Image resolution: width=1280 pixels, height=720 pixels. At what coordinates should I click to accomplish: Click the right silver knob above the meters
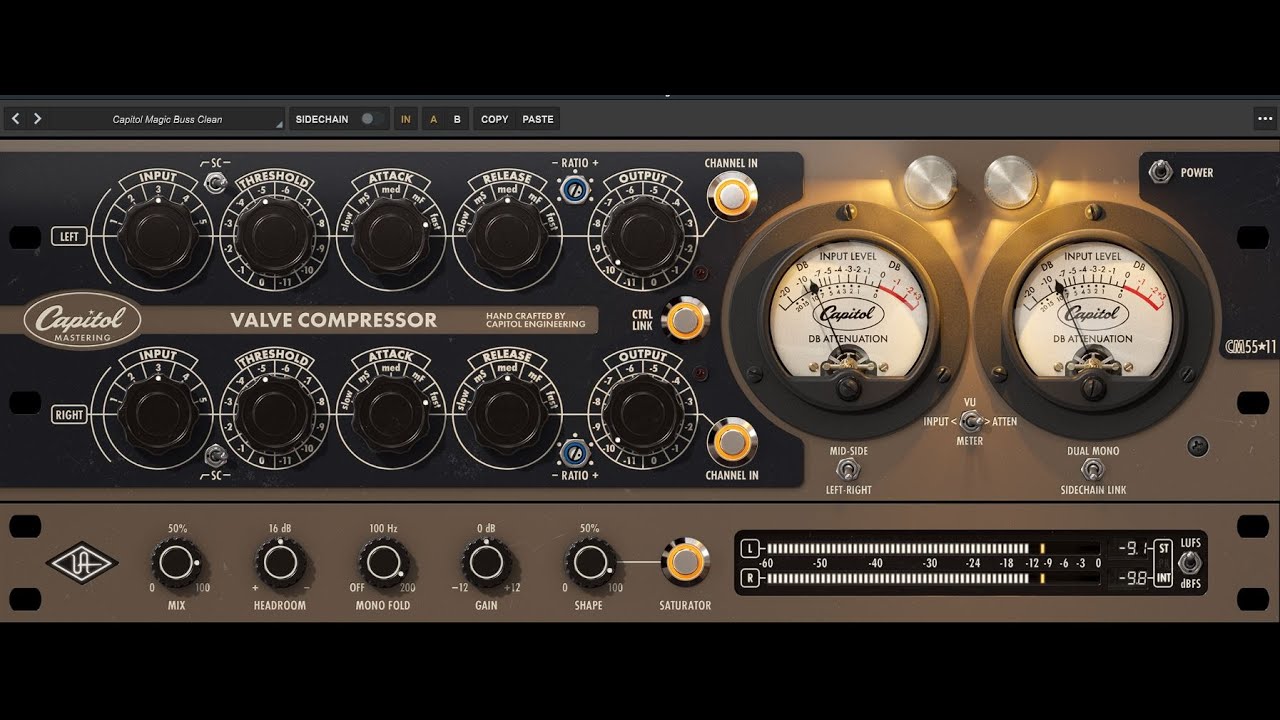(1011, 181)
